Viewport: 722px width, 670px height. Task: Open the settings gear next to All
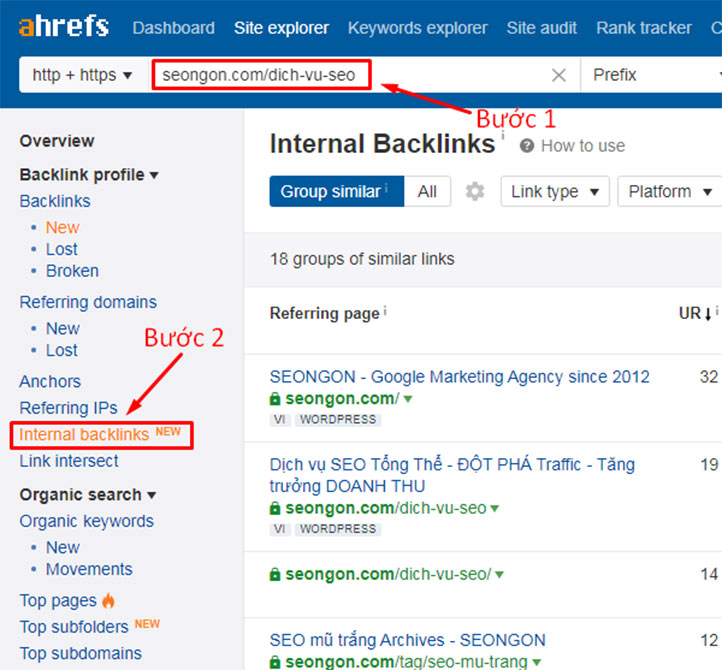[475, 191]
